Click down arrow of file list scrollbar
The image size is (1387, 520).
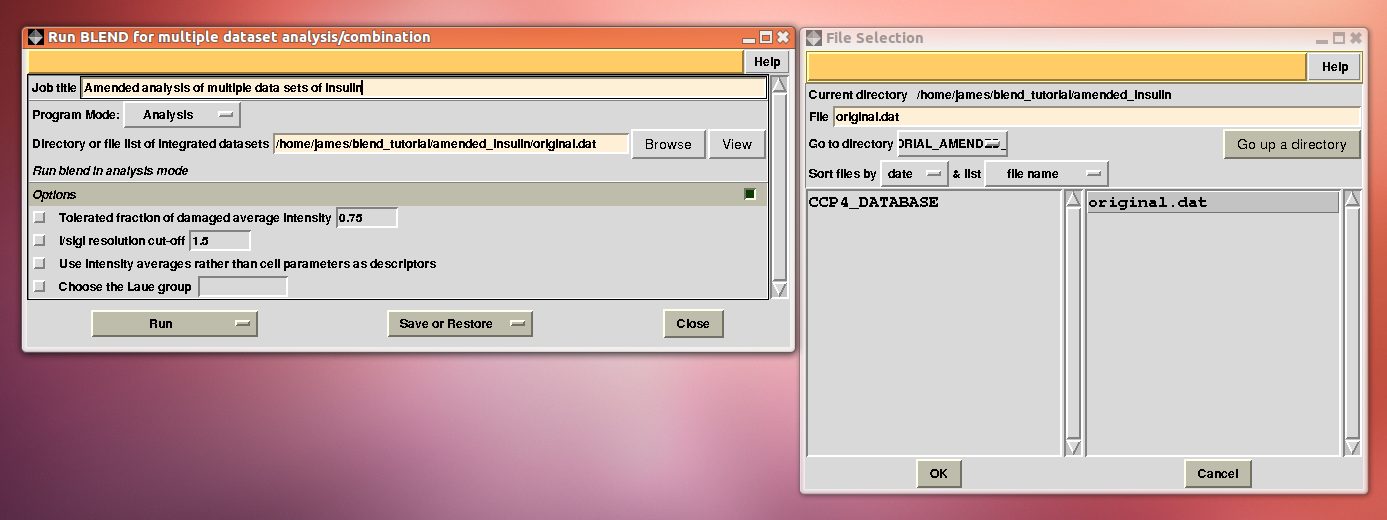(1352, 447)
